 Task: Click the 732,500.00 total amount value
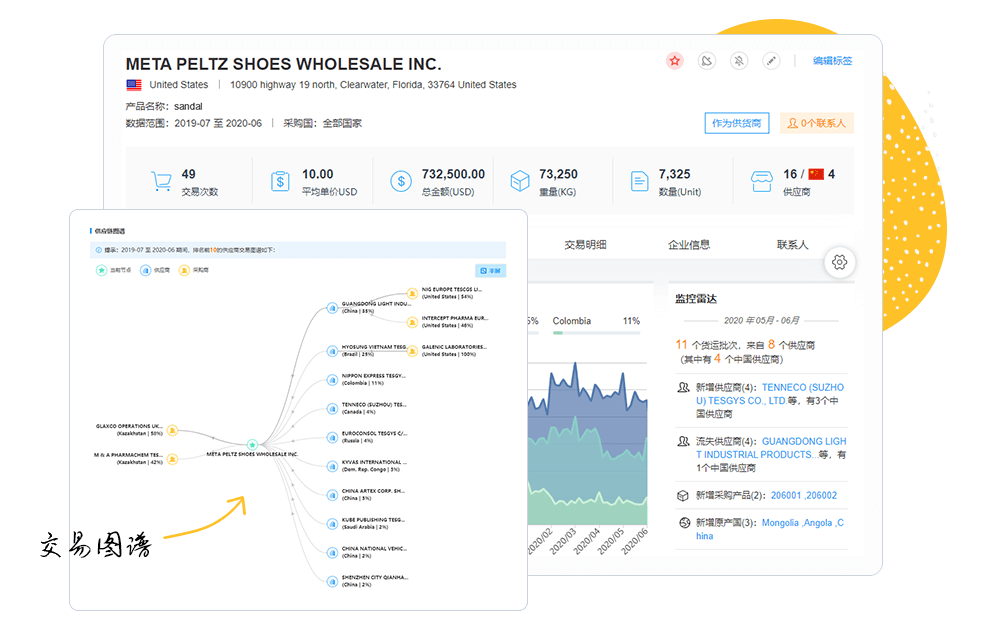[453, 174]
